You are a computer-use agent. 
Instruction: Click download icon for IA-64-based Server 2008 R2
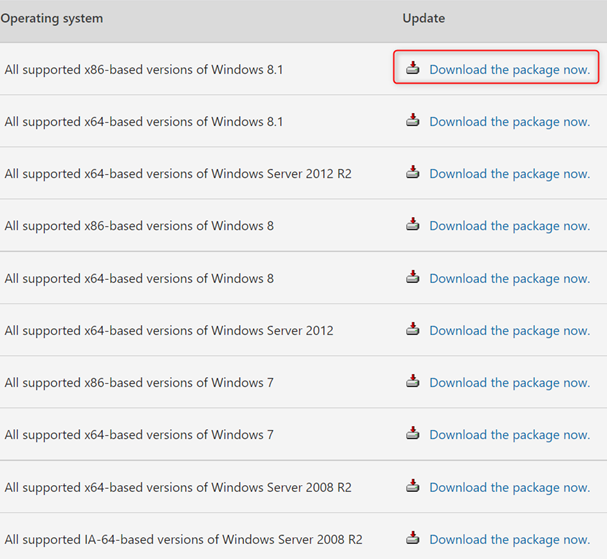click(413, 538)
